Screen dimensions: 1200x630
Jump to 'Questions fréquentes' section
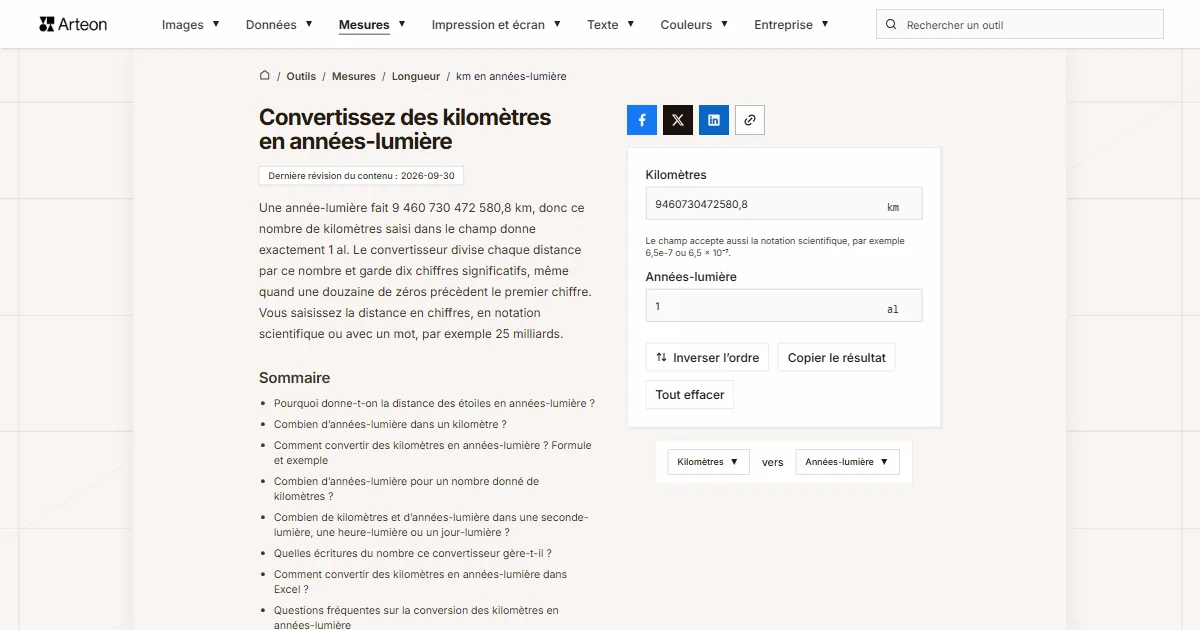[416, 617]
